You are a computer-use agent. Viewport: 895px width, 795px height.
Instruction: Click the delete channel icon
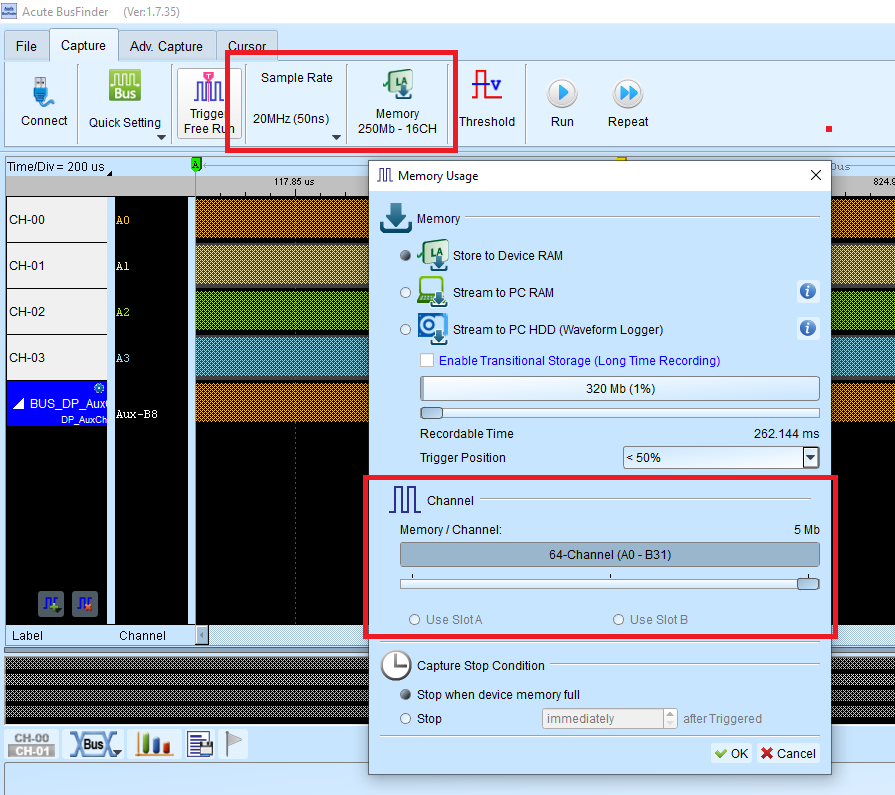[85, 604]
